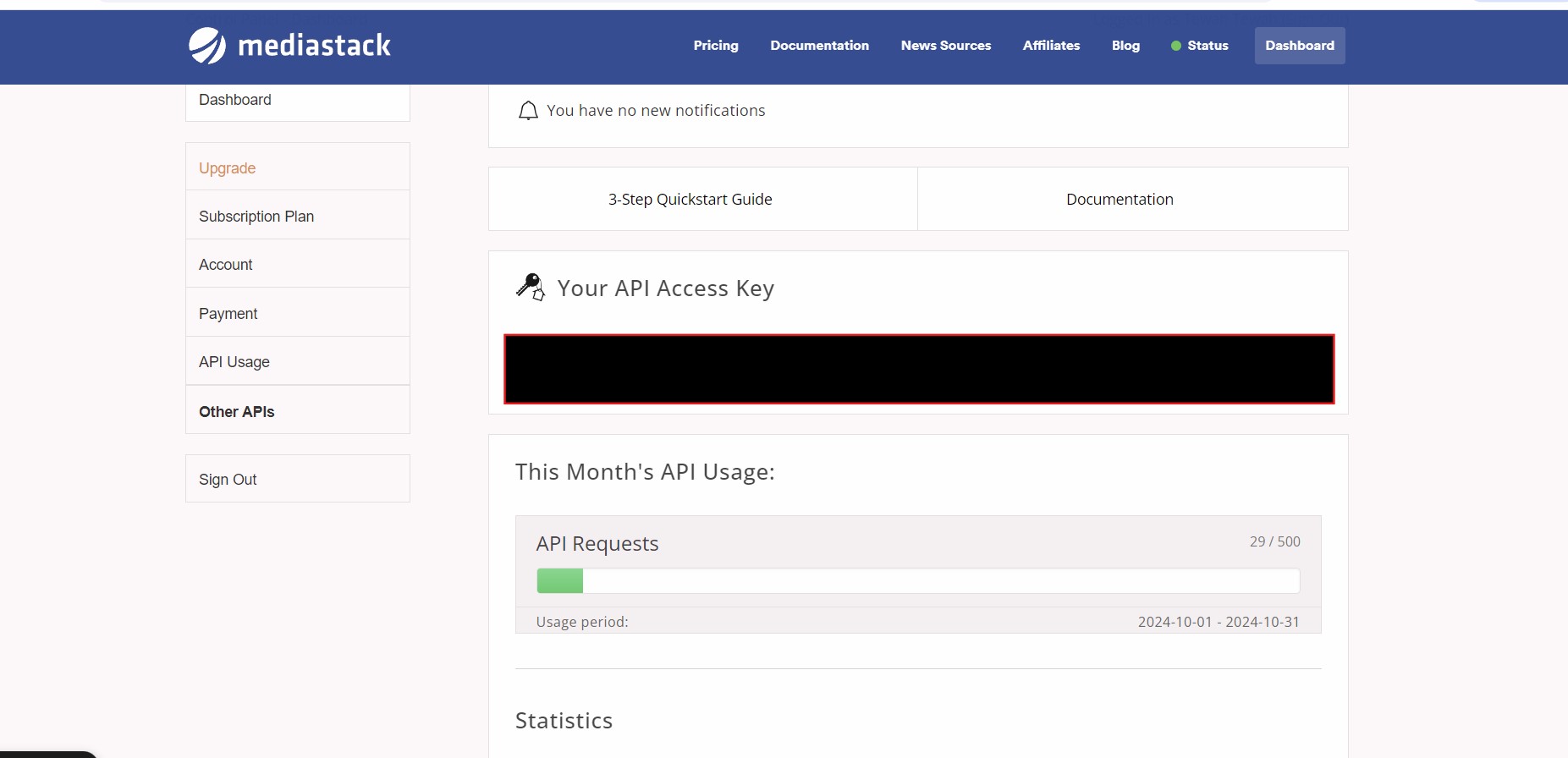
Task: Click the 'Usage period:' label
Action: pos(582,622)
